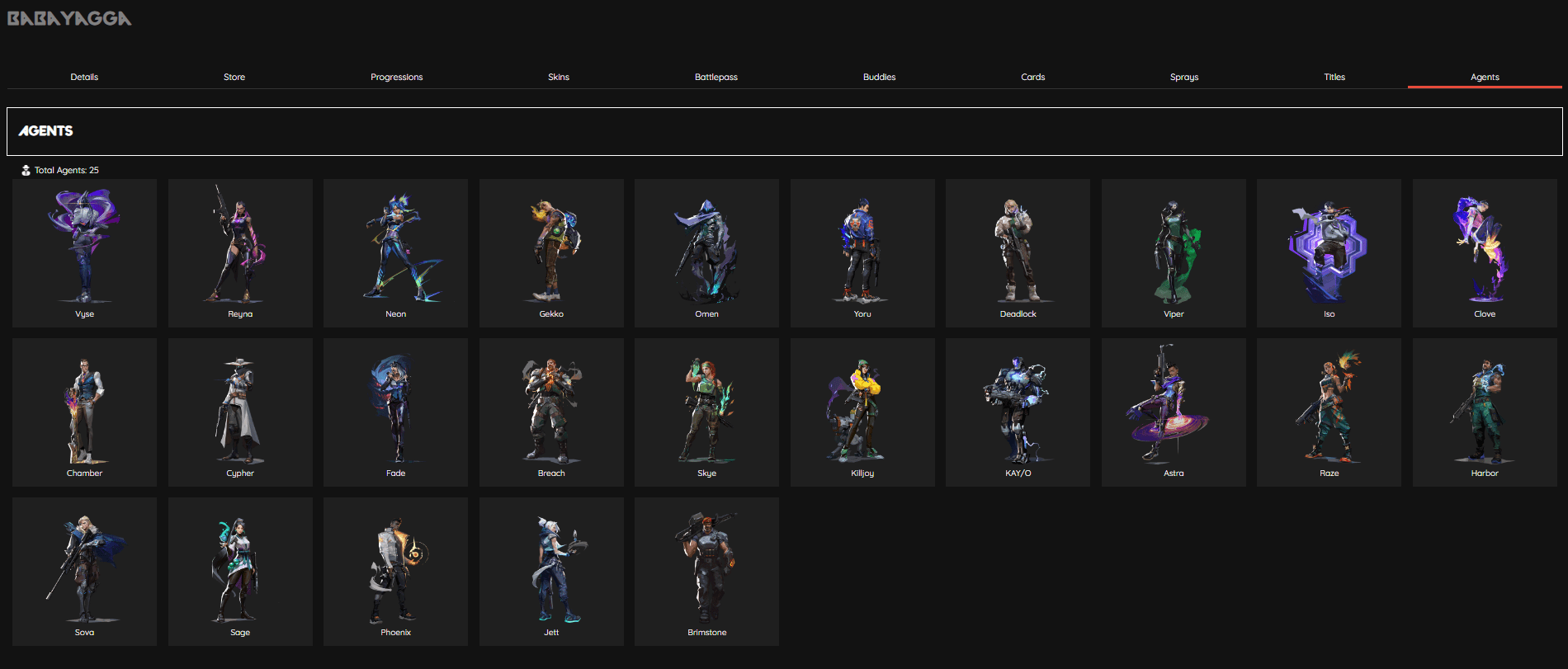Pick the Clove agent portrait
The height and width of the screenshot is (669, 1568).
(1484, 246)
